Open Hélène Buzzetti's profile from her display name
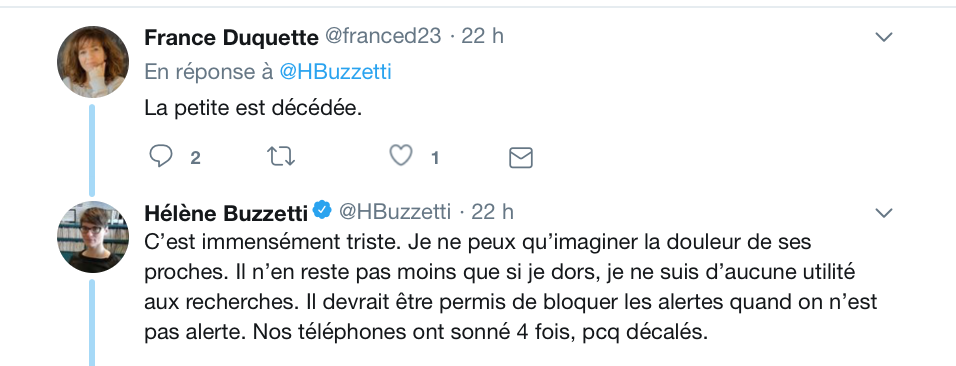 point(226,213)
